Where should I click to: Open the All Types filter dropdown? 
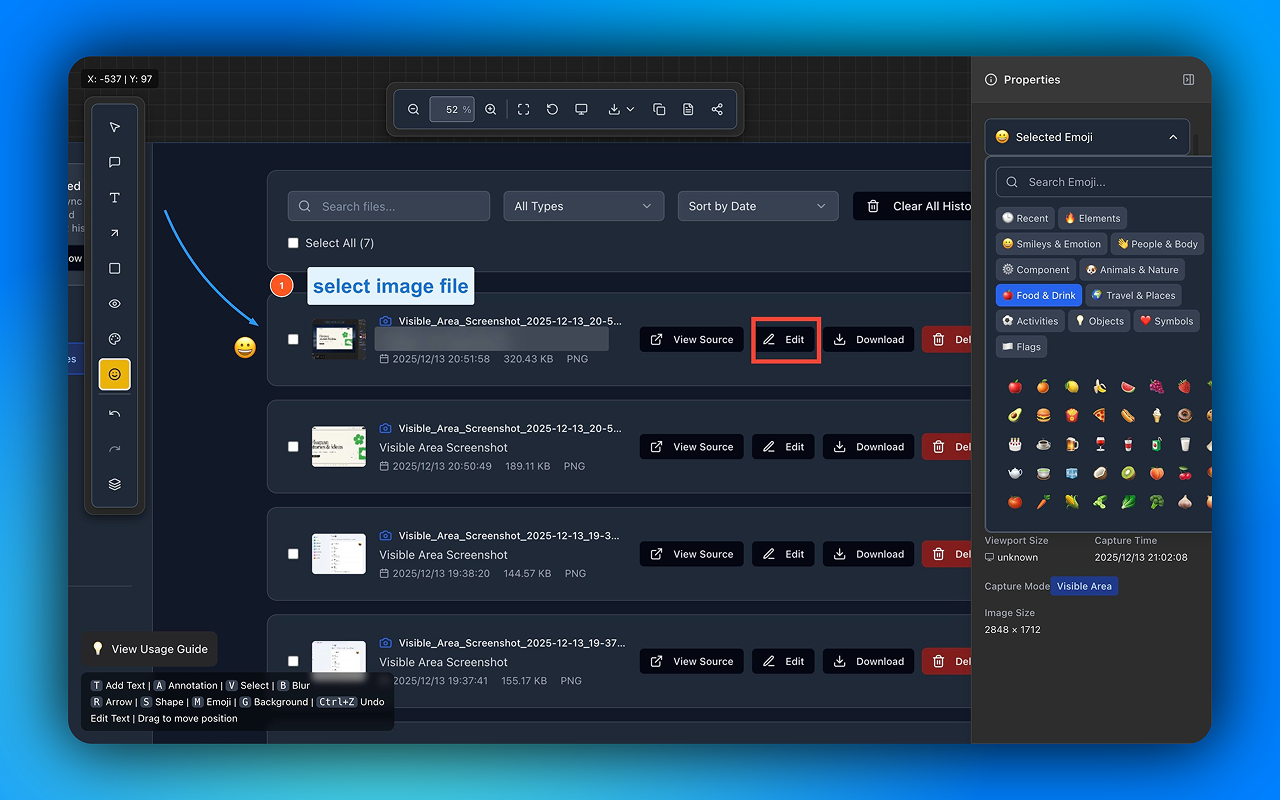point(584,206)
